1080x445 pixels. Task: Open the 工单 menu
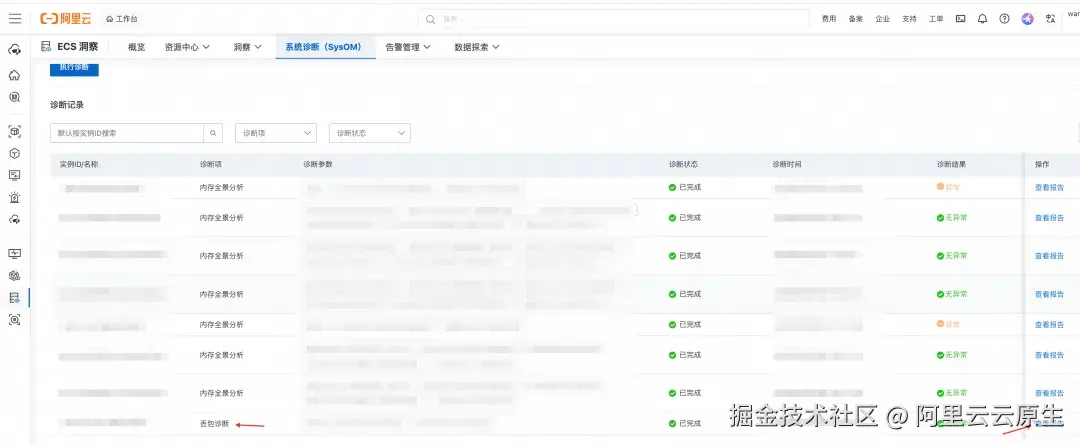click(x=936, y=19)
